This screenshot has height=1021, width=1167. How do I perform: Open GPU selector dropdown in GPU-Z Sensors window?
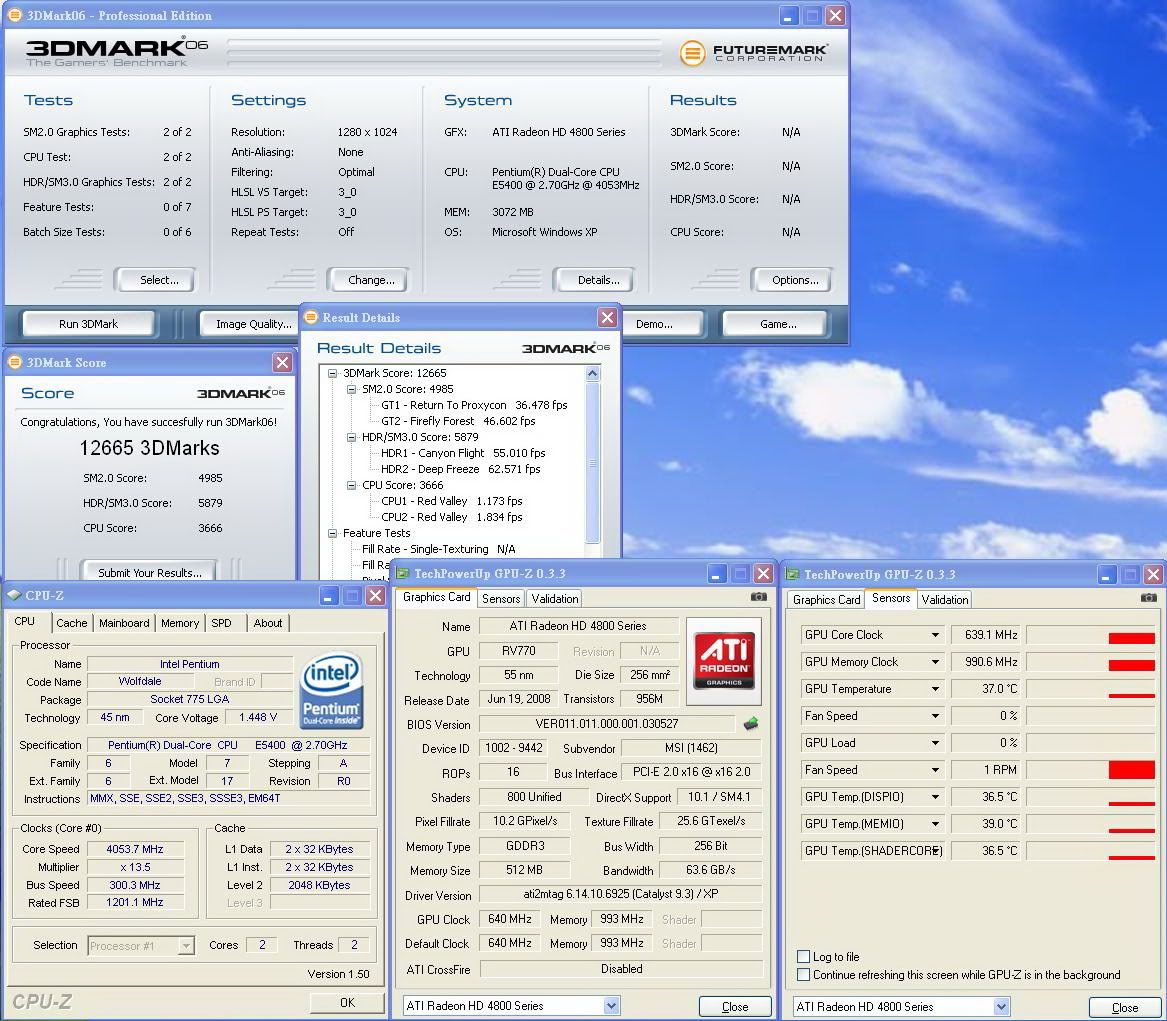pyautogui.click(x=1002, y=1006)
